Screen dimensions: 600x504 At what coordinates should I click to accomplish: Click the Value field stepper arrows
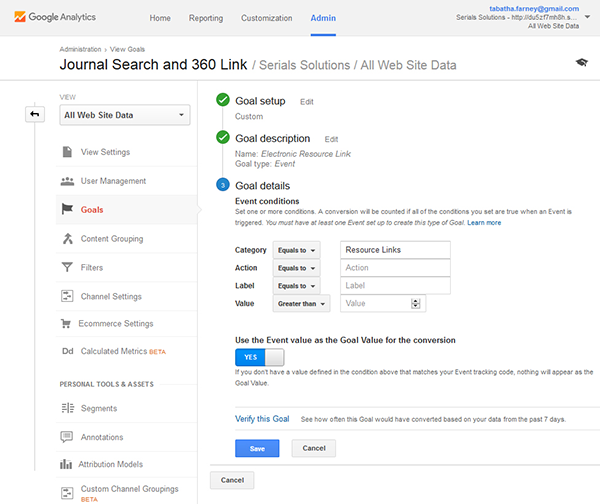[416, 303]
